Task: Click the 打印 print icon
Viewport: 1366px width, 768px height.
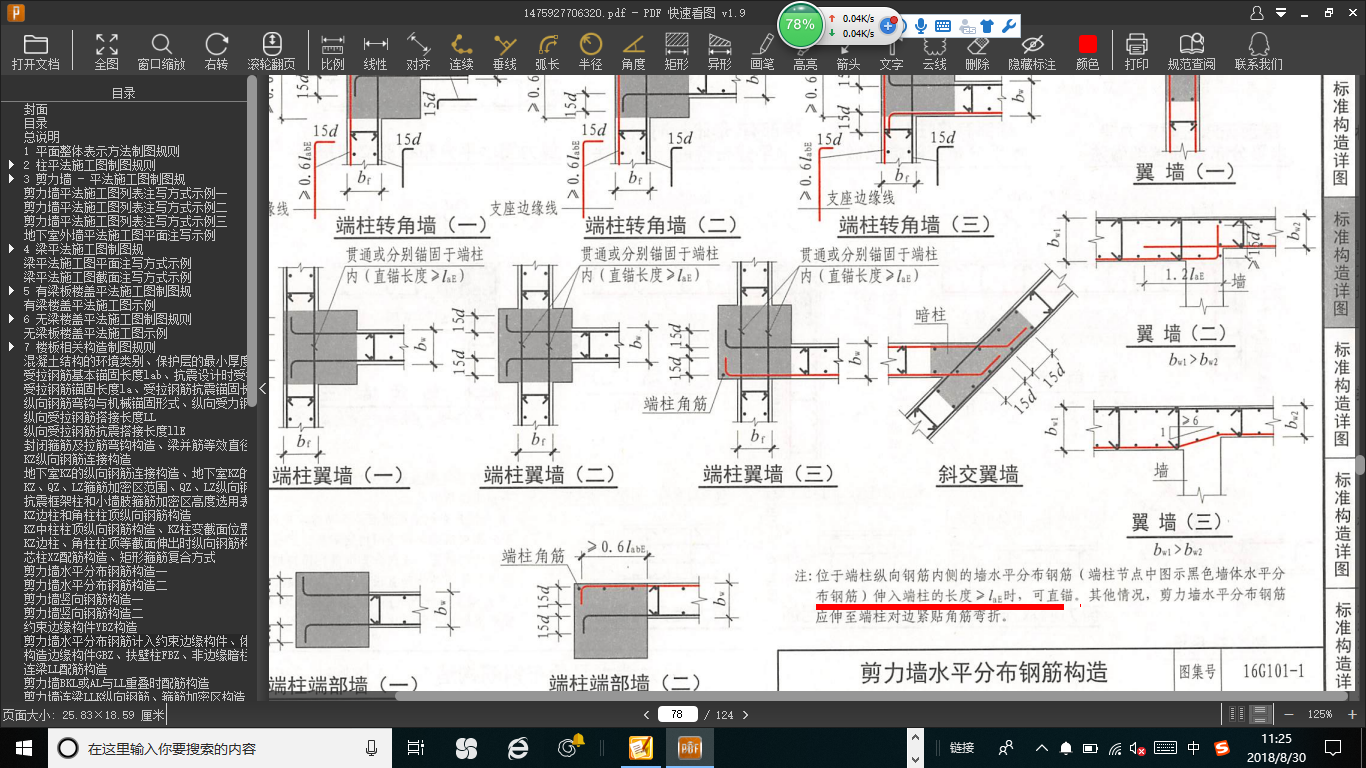Action: (1136, 51)
